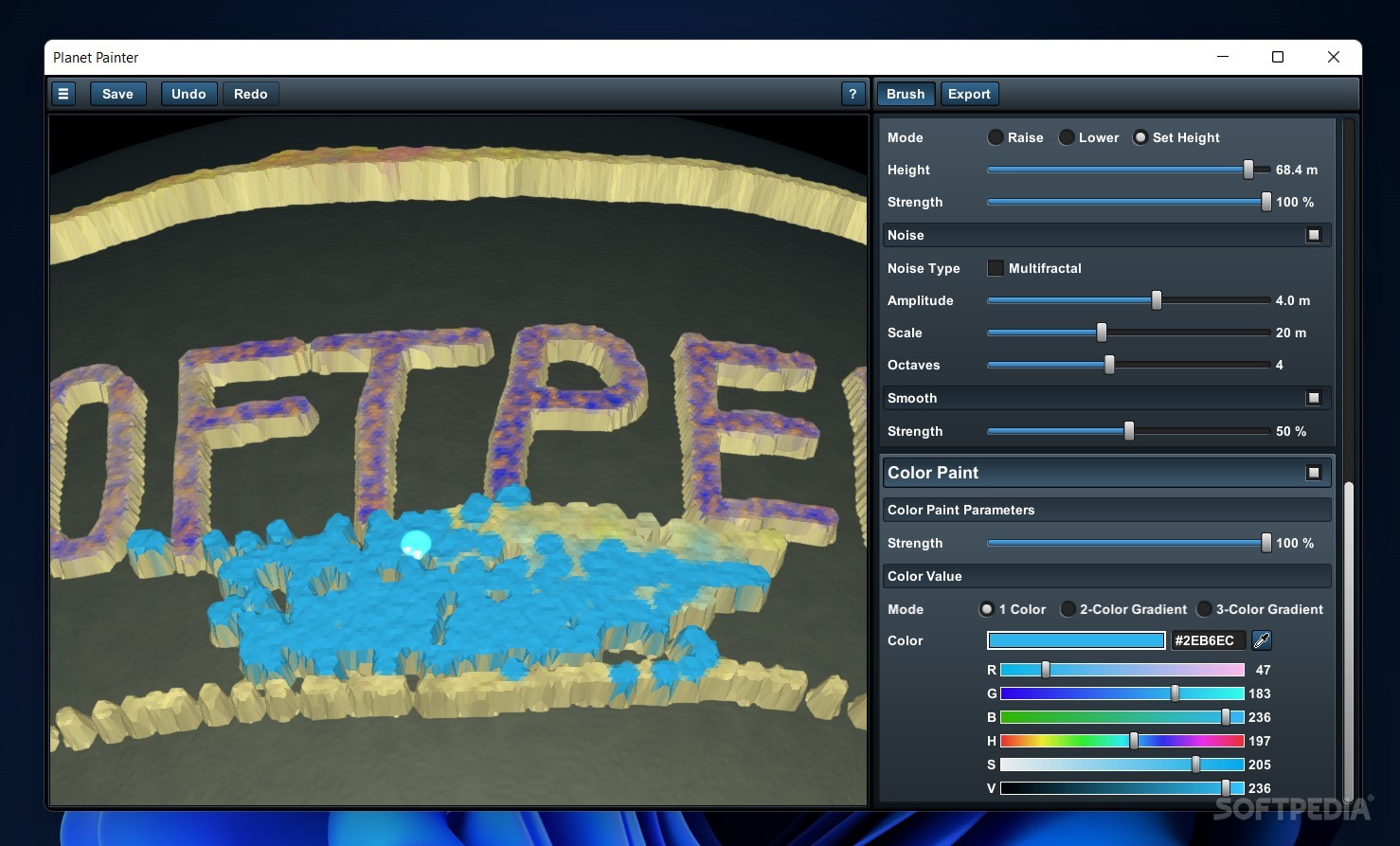Viewport: 1400px width, 846px height.
Task: Adjust the noise Amplitude slider
Action: (1128, 300)
